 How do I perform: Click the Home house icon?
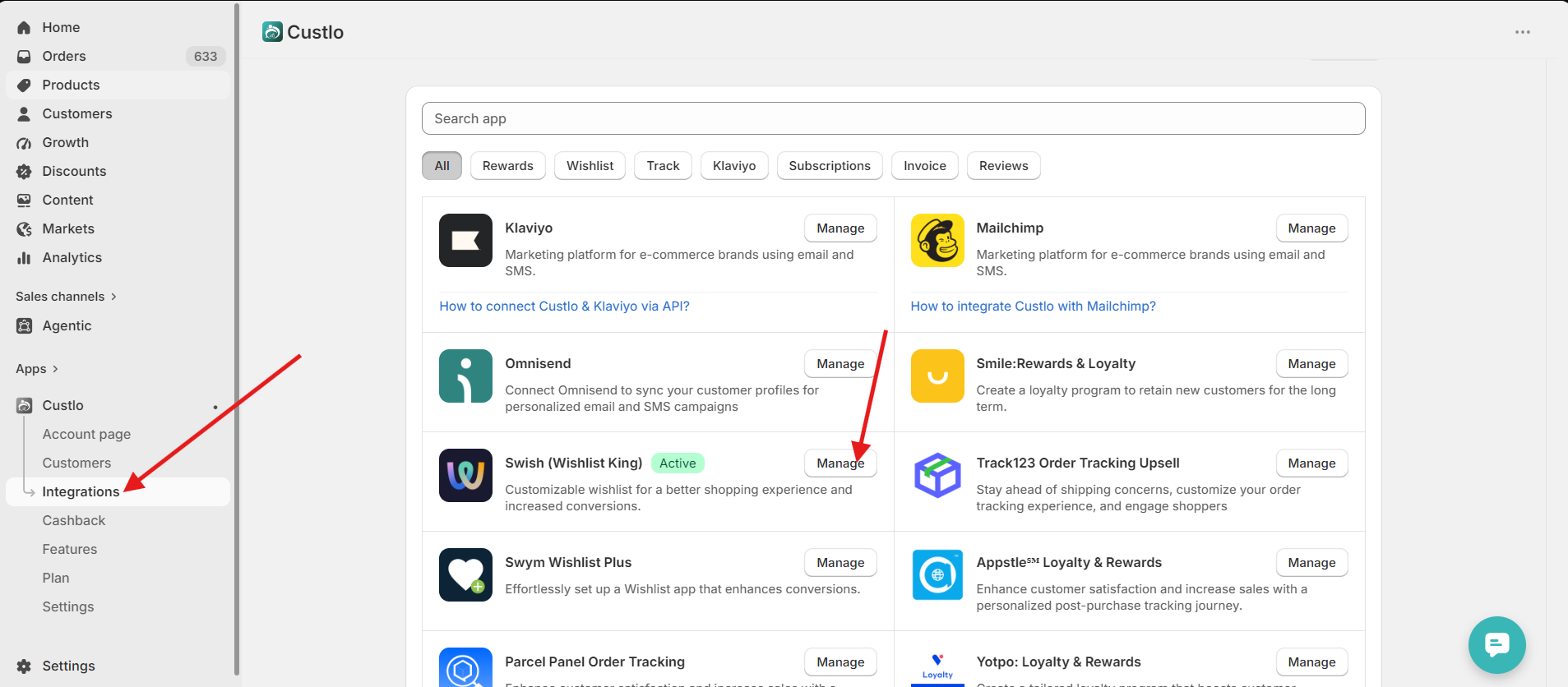coord(25,28)
